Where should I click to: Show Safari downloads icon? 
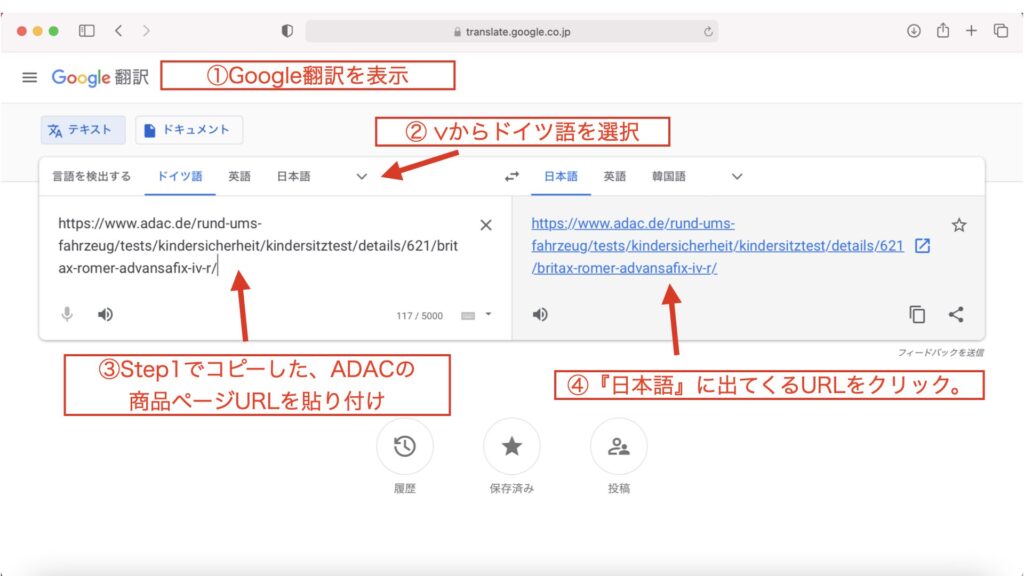point(914,31)
